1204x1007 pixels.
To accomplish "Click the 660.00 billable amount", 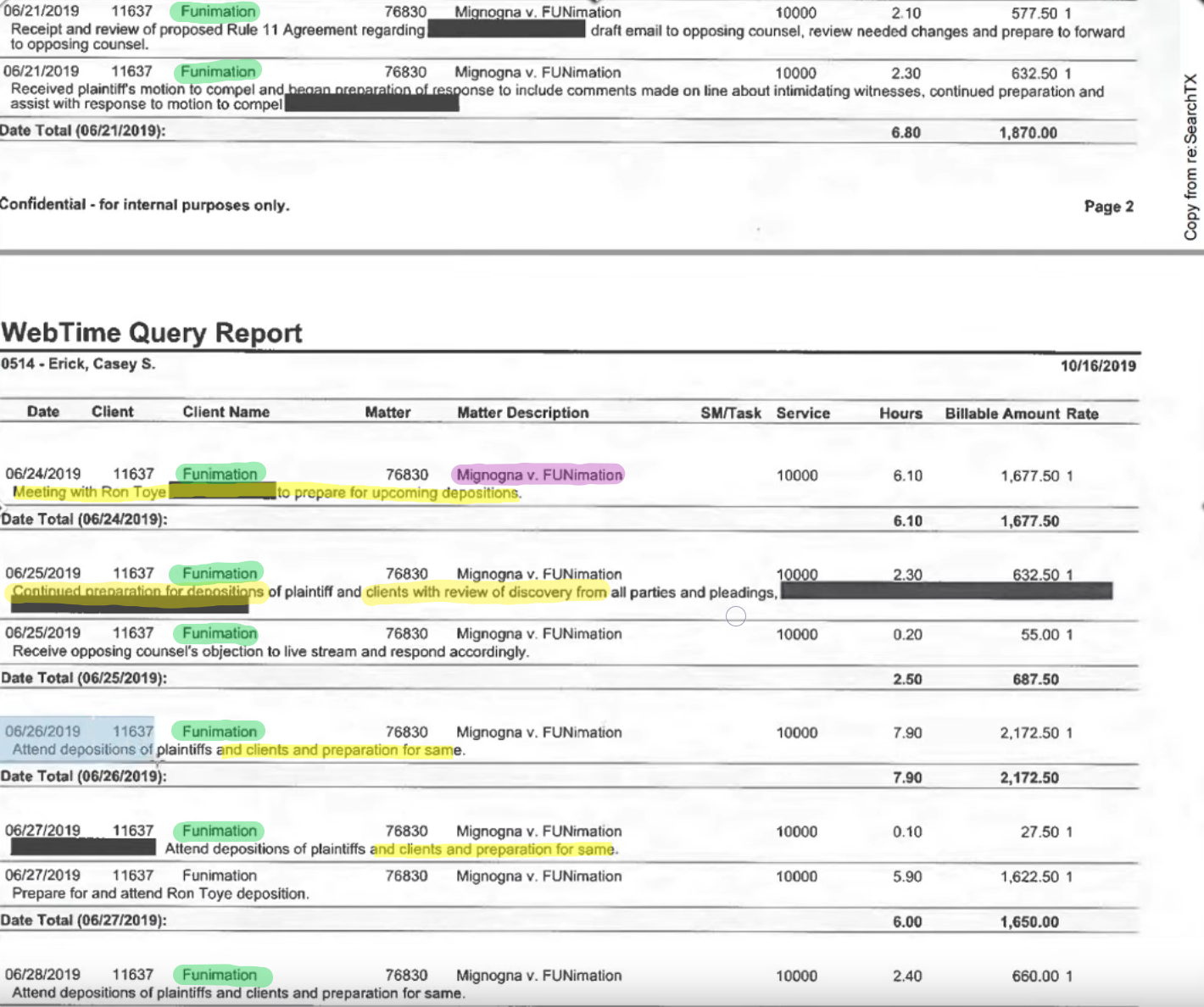I will coord(1035,976).
